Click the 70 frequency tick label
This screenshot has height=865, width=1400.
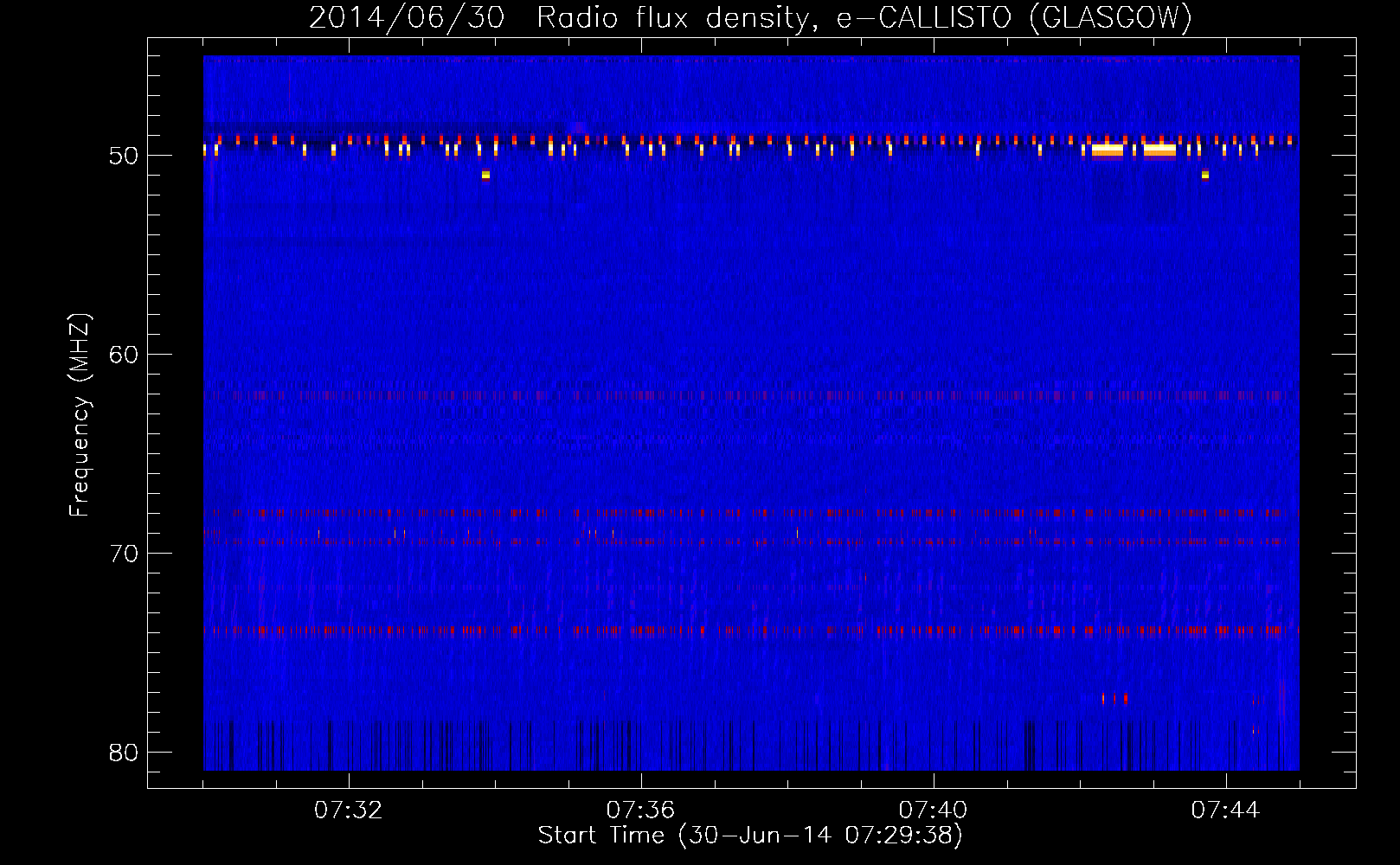(124, 554)
